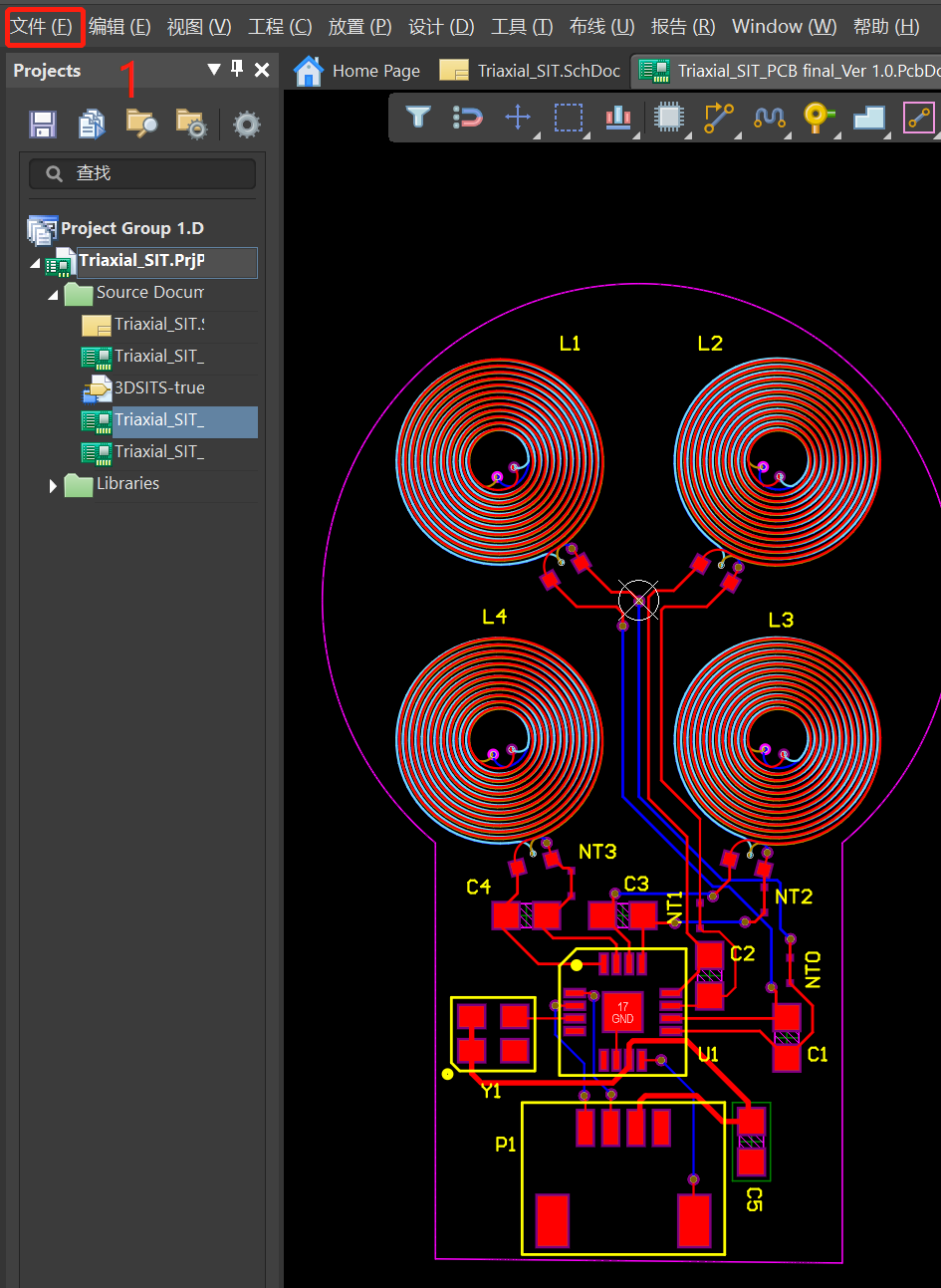This screenshot has width=941, height=1288.
Task: Toggle the Projects panel pin
Action: coord(237,69)
